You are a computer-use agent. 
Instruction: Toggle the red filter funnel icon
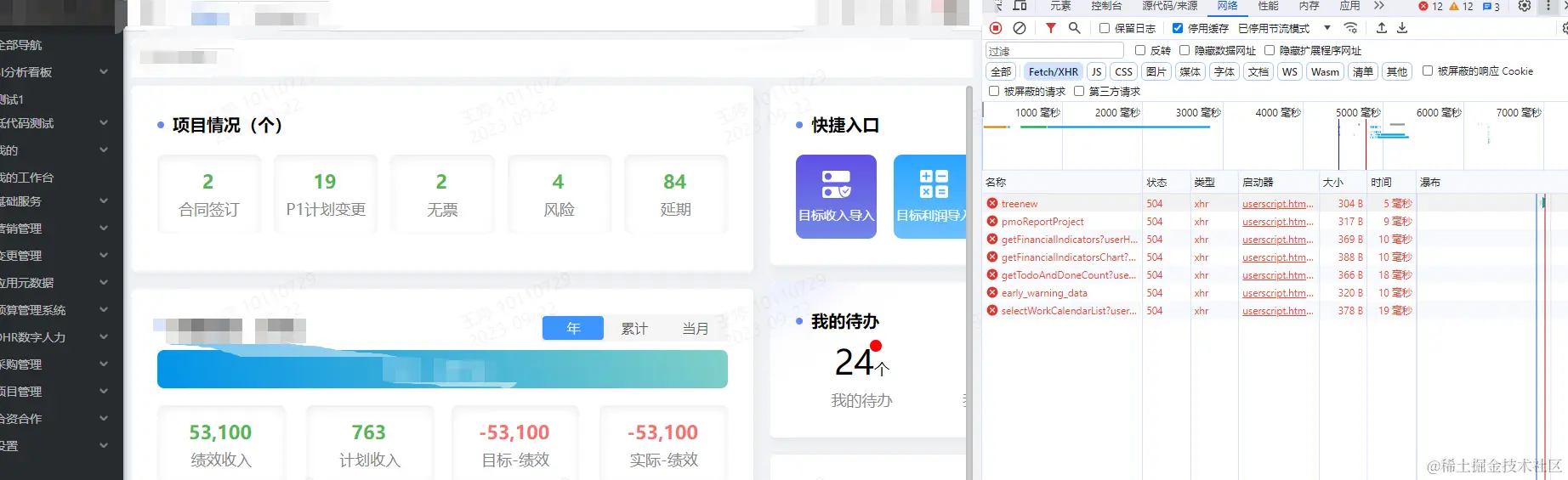click(1051, 28)
